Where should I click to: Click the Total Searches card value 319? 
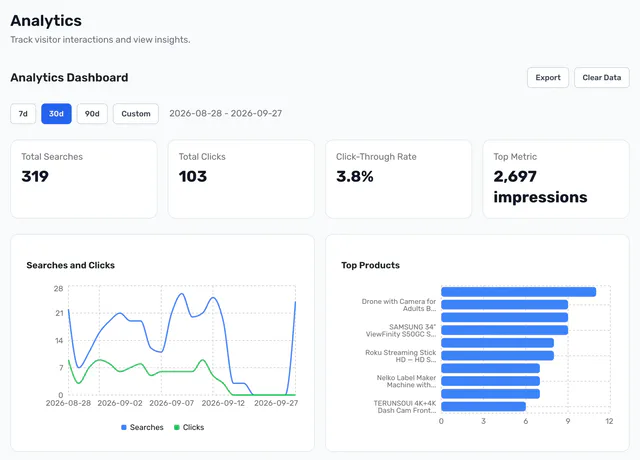tap(35, 176)
